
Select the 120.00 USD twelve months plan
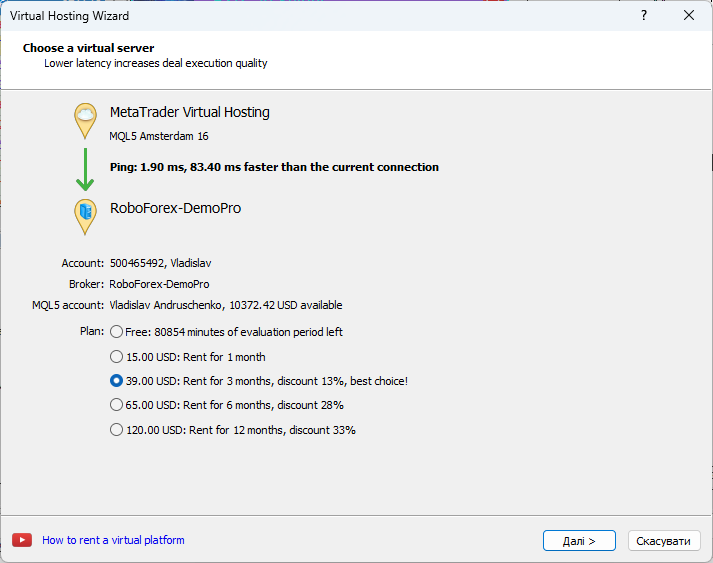[117, 430]
